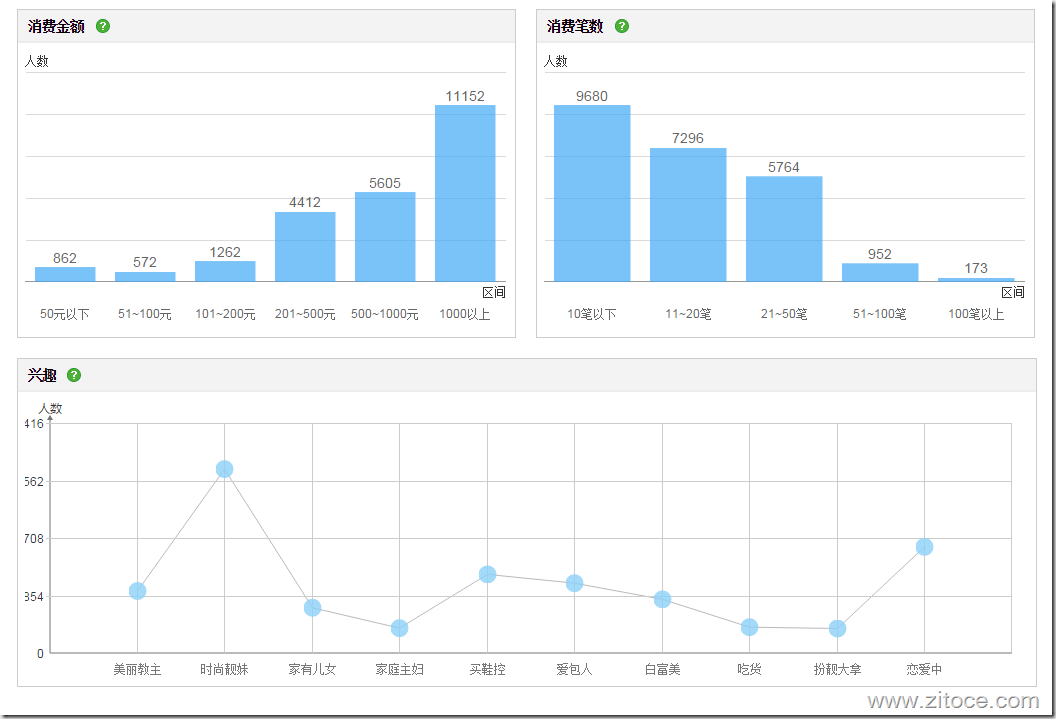Click the 51~100元 bar with value 572
The width and height of the screenshot is (1056, 719).
click(145, 276)
